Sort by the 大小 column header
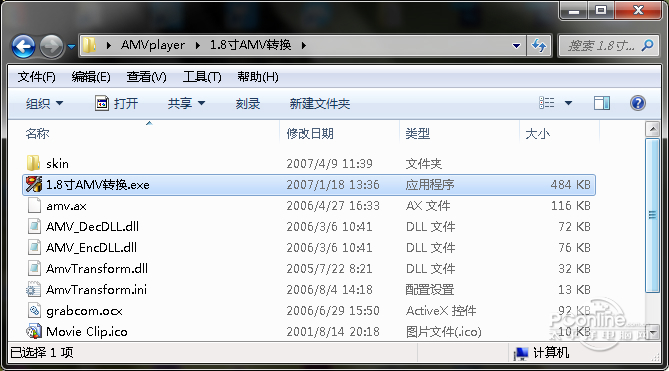The width and height of the screenshot is (669, 371). click(x=537, y=133)
